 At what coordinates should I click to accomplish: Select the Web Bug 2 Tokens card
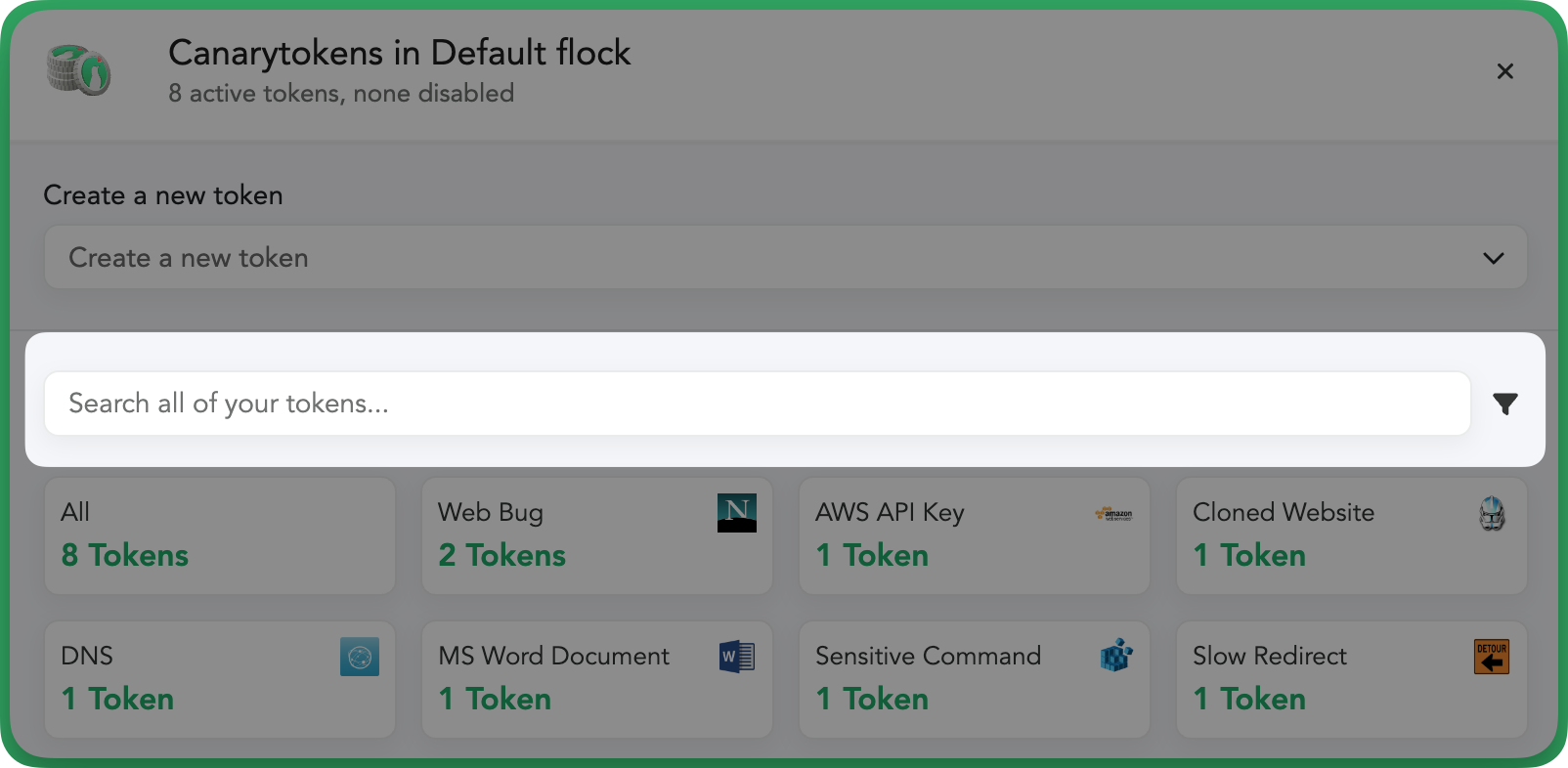597,535
